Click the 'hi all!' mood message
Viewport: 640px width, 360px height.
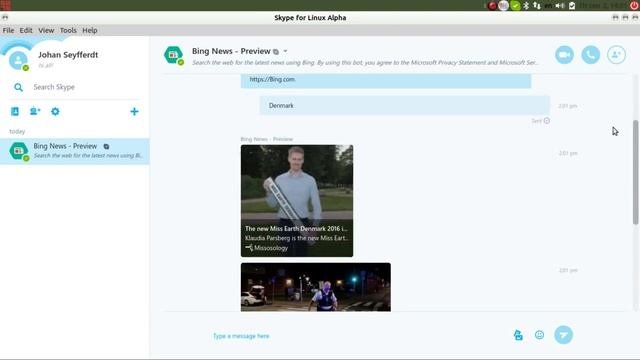[46, 65]
